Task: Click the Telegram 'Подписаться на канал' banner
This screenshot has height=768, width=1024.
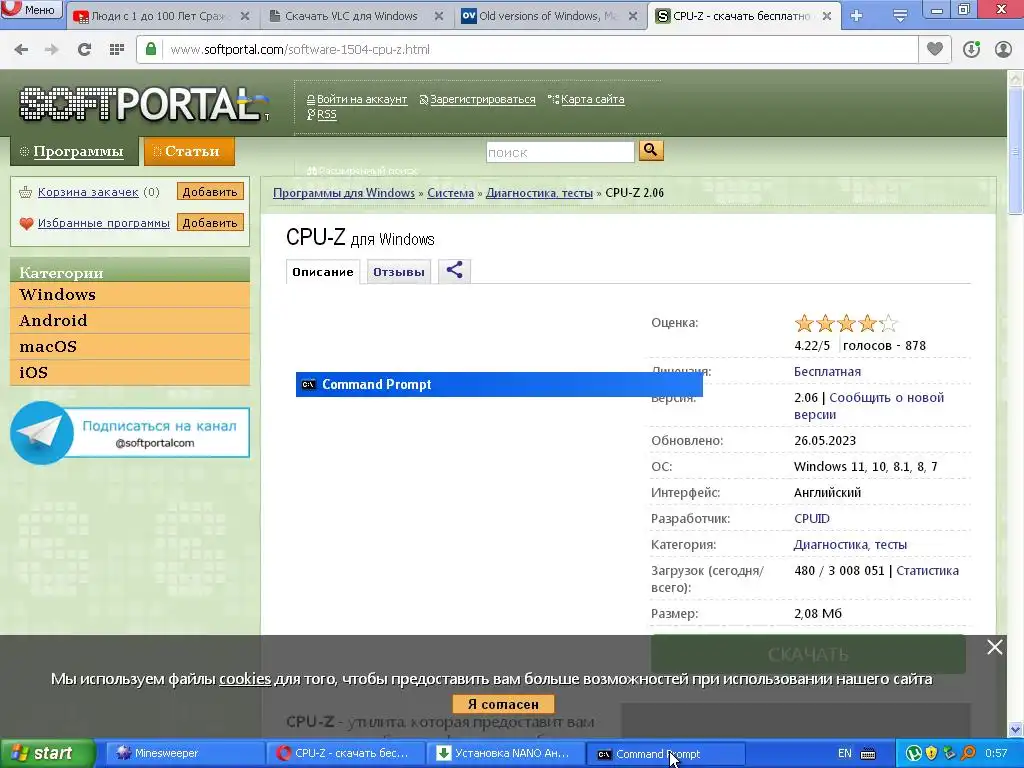Action: click(130, 433)
